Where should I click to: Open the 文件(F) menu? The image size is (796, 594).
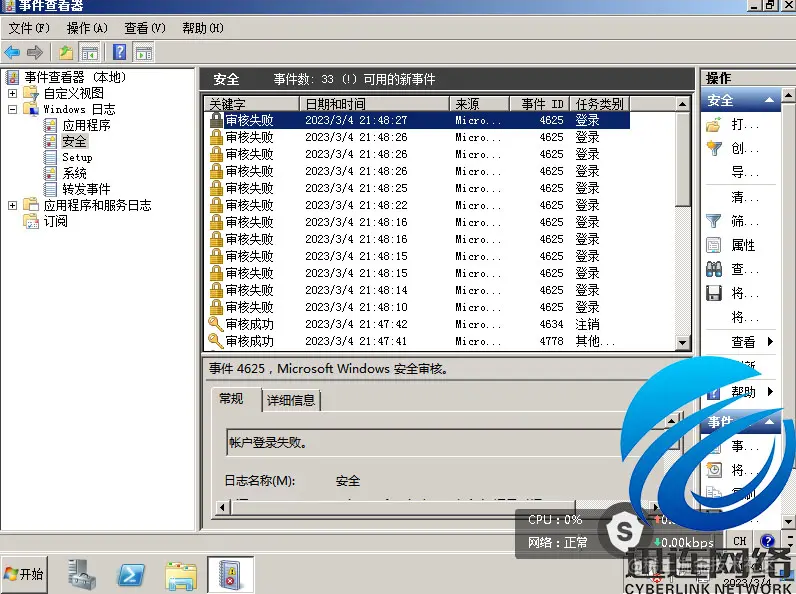pos(29,28)
